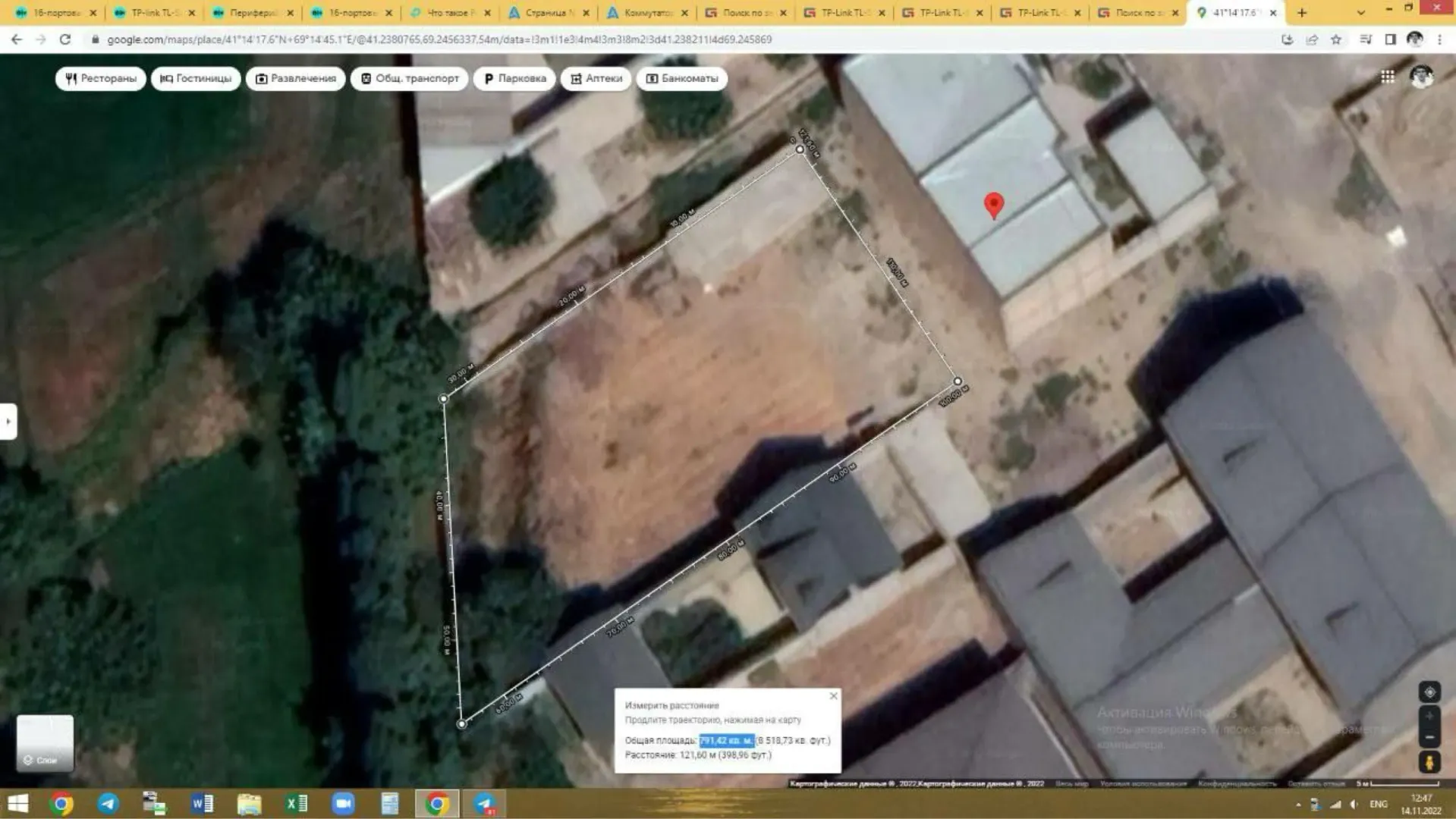Open a new browser tab
The image size is (1456, 819).
pos(1302,13)
